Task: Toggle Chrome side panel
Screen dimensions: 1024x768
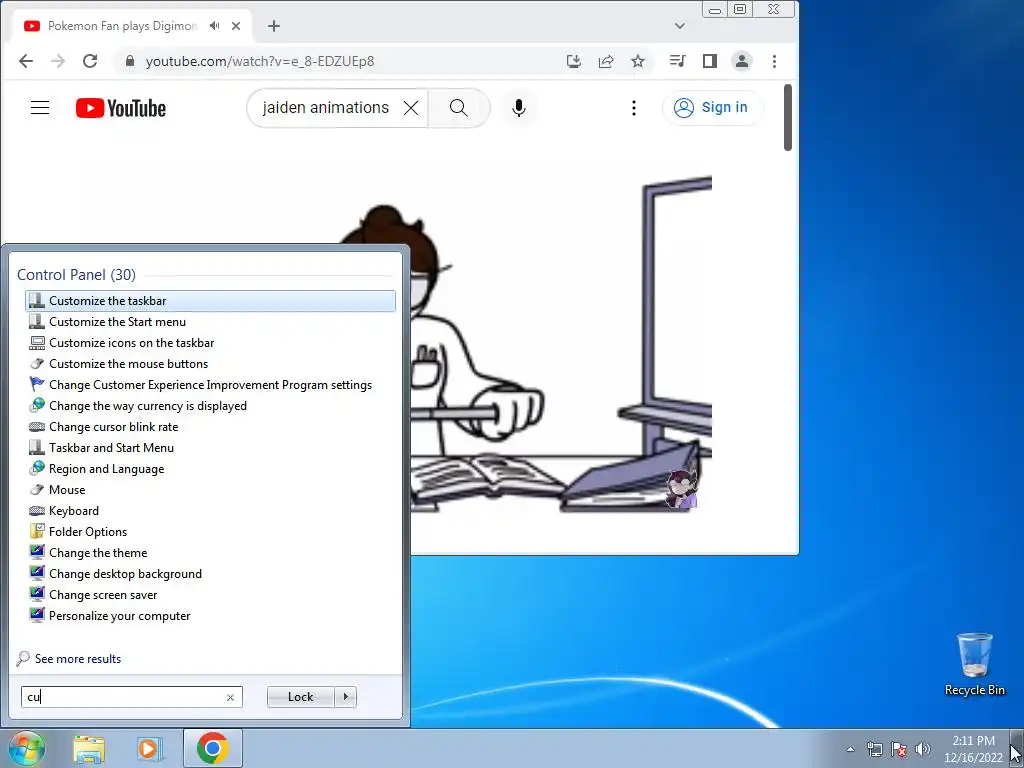Action: (710, 61)
